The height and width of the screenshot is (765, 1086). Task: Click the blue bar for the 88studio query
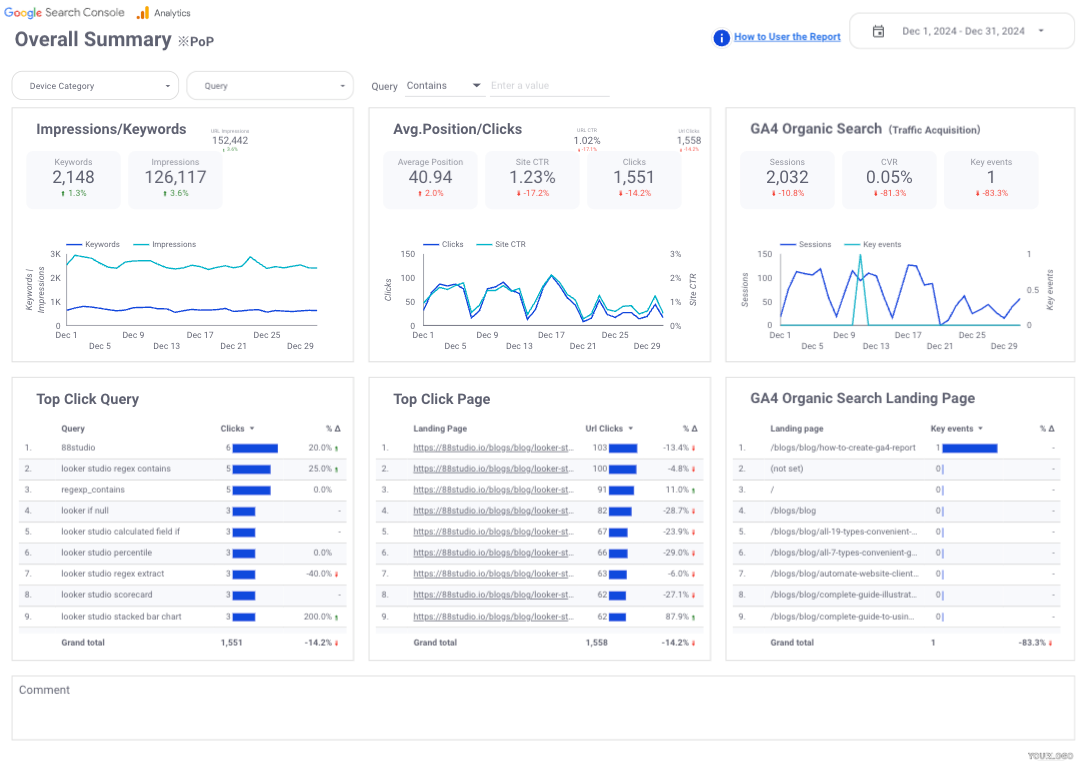255,448
